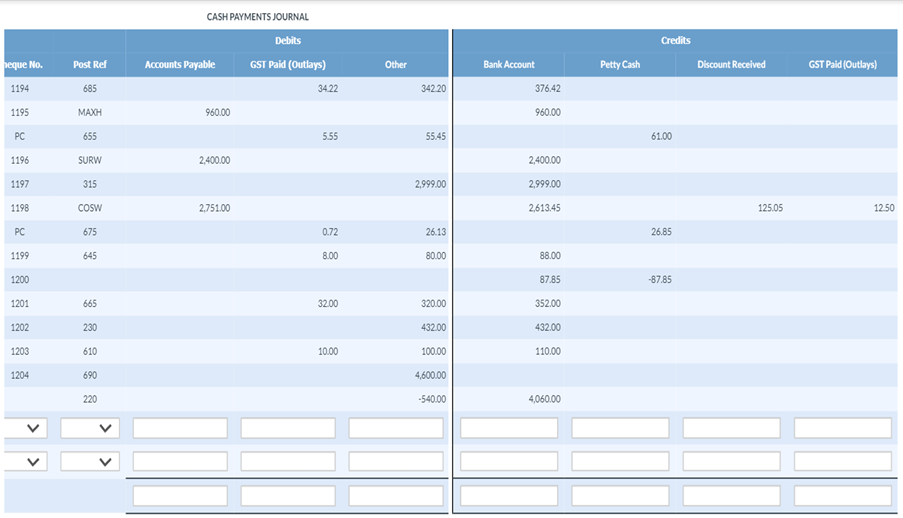Click the debit GST Paid total field
Screen dimensions: 903x518
click(288, 496)
